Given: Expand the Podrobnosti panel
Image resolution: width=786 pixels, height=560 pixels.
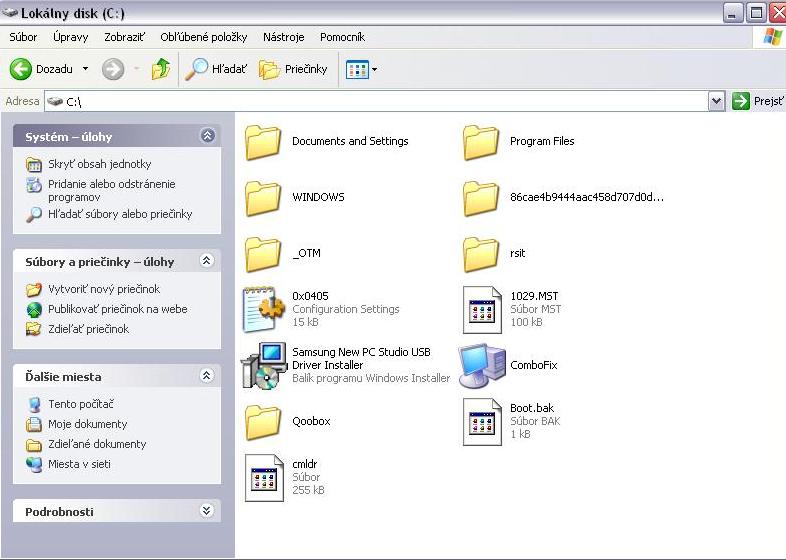Looking at the screenshot, I should tap(207, 510).
